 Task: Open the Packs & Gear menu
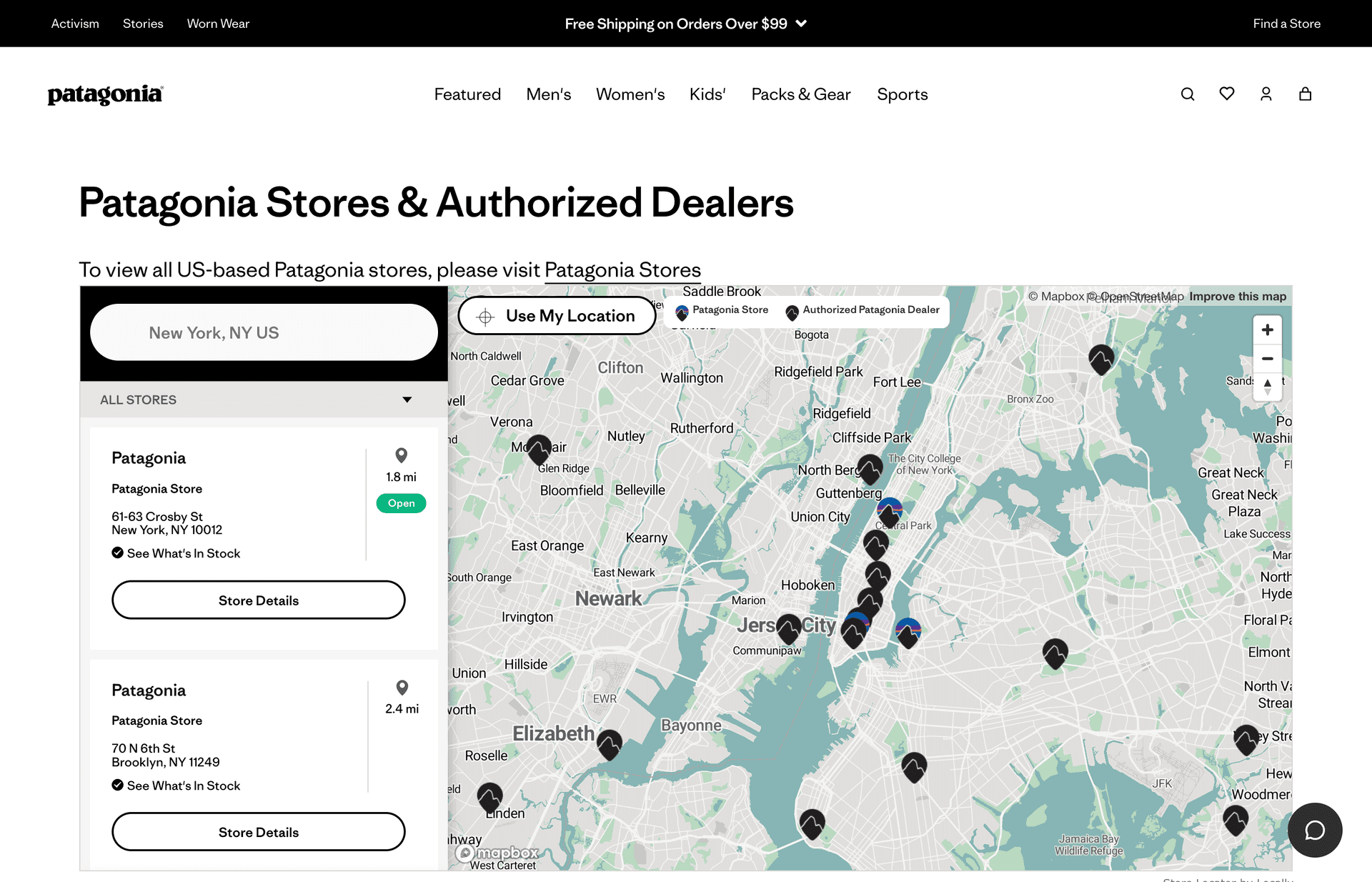[x=800, y=94]
